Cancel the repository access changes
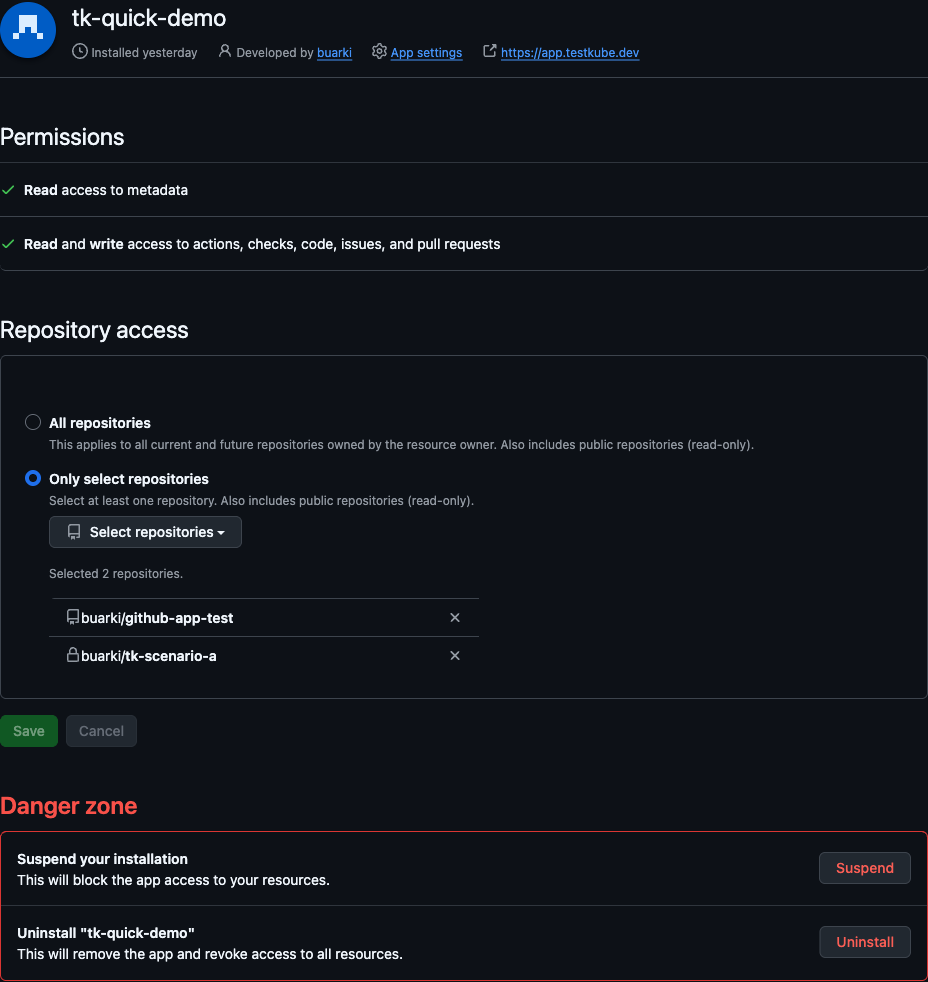Viewport: 928px width, 982px height. click(101, 731)
